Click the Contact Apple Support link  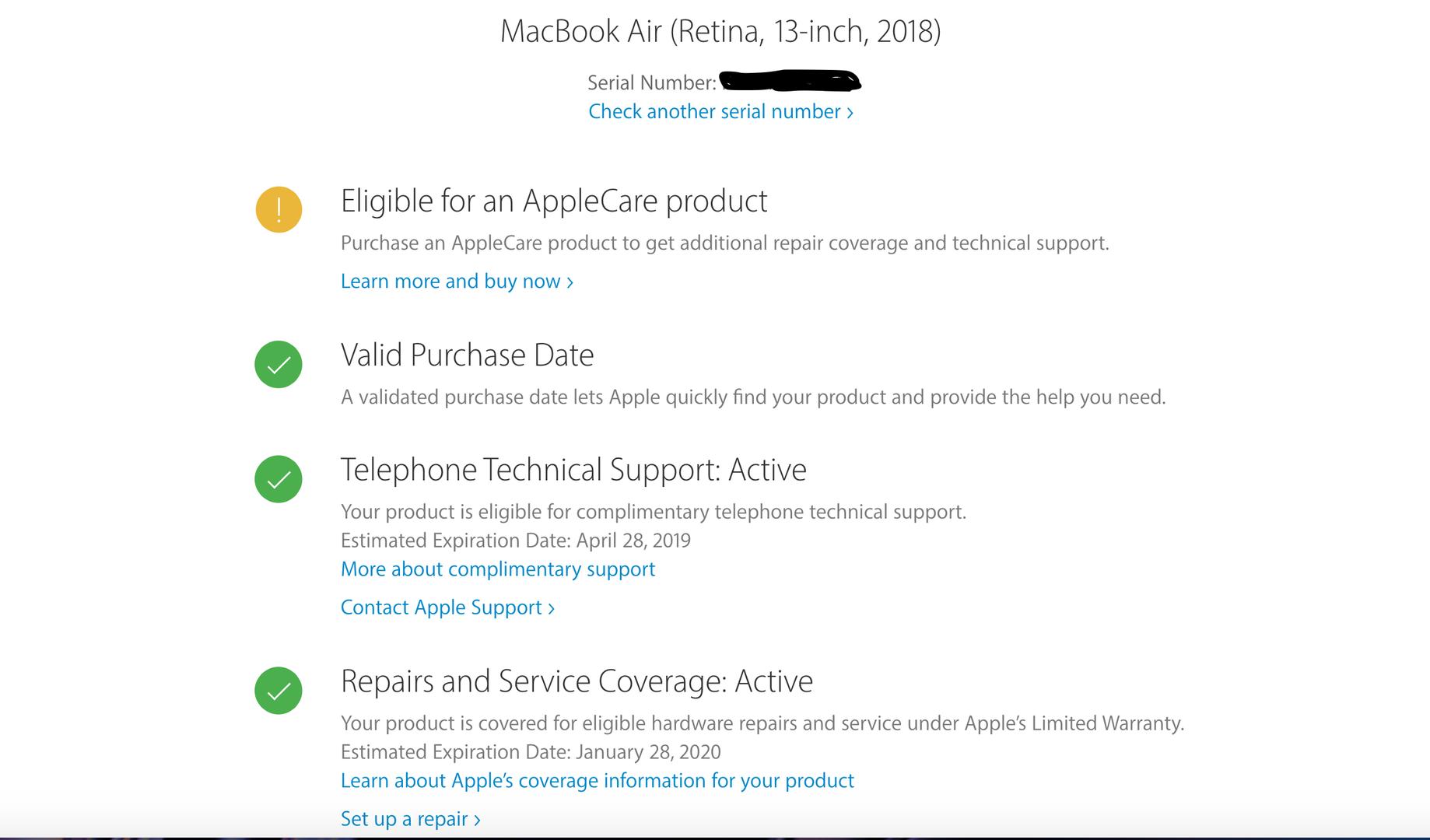tap(447, 607)
